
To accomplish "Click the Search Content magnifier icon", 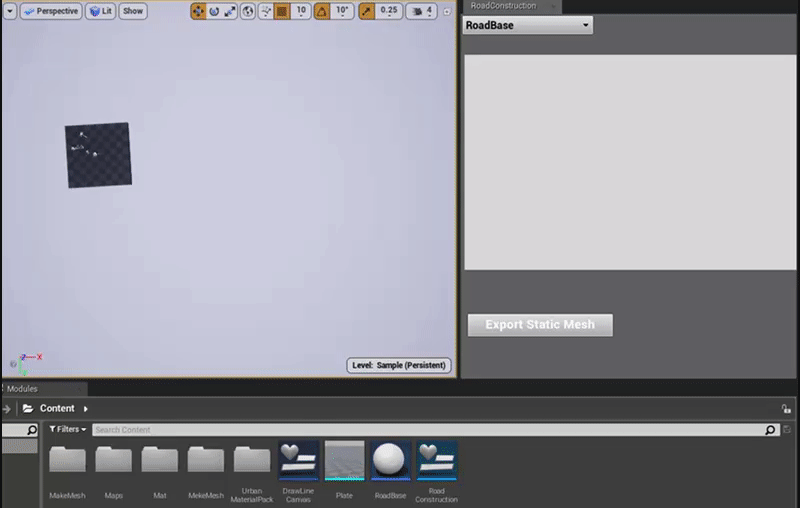I will coord(770,430).
